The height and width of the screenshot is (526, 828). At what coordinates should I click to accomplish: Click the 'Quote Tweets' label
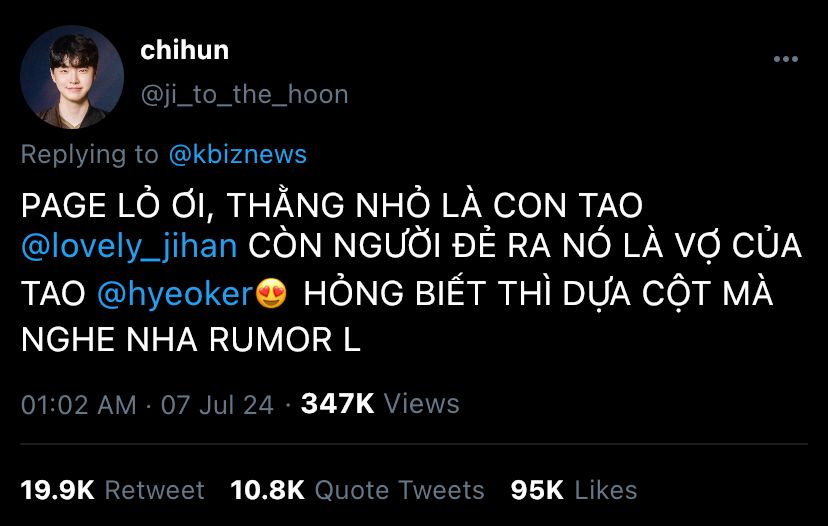point(399,490)
